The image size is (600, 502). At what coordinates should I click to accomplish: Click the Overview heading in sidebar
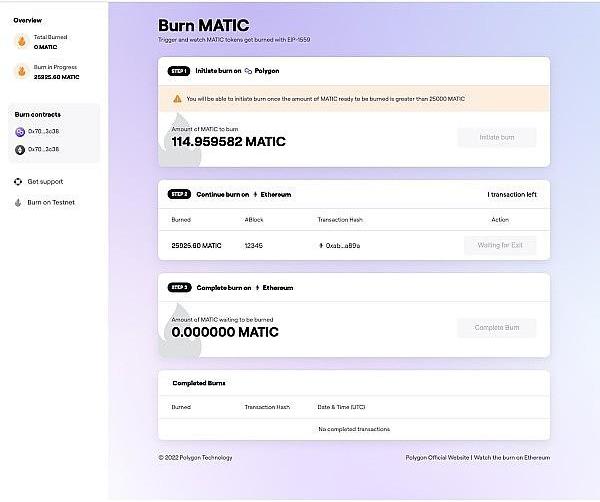(28, 20)
